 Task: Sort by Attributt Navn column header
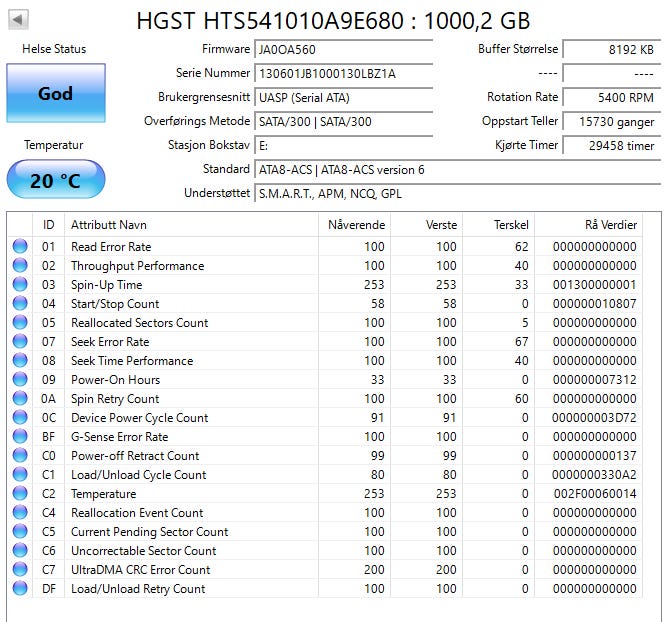[x=190, y=224]
